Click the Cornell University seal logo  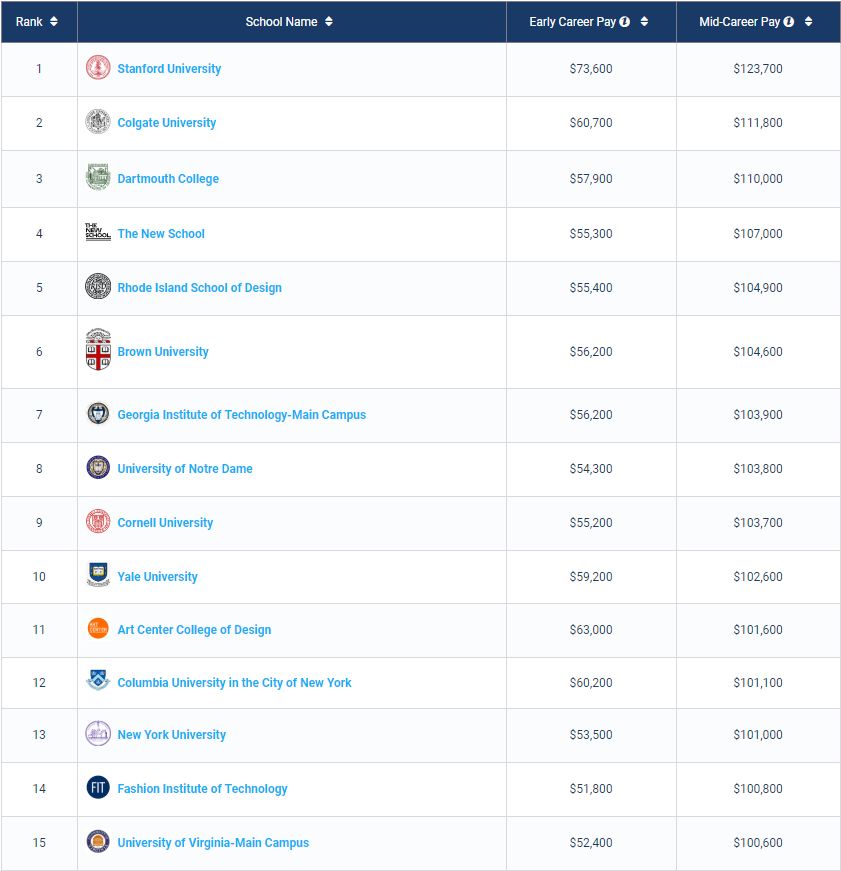coord(98,521)
